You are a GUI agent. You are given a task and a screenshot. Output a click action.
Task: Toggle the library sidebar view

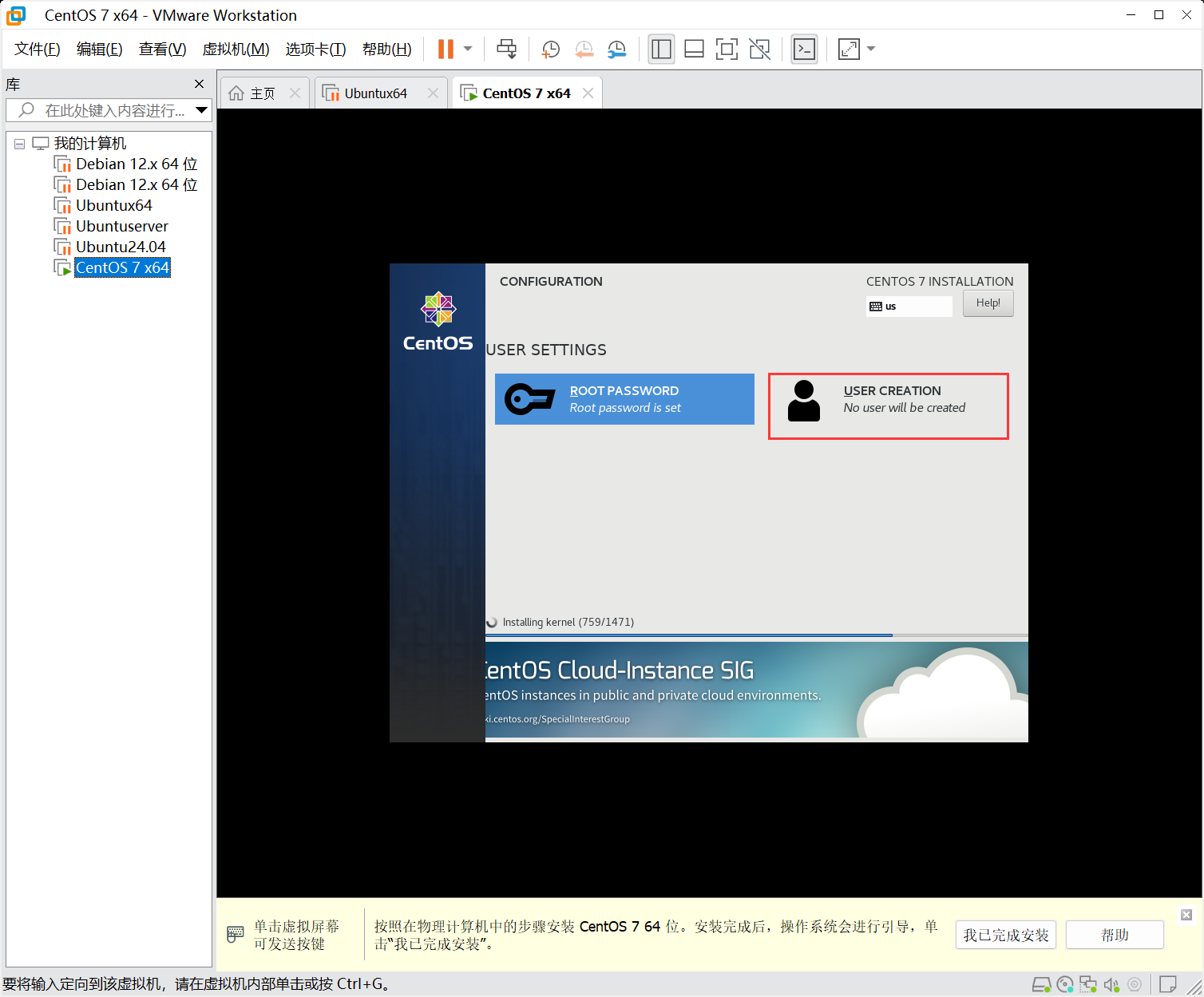tap(661, 49)
